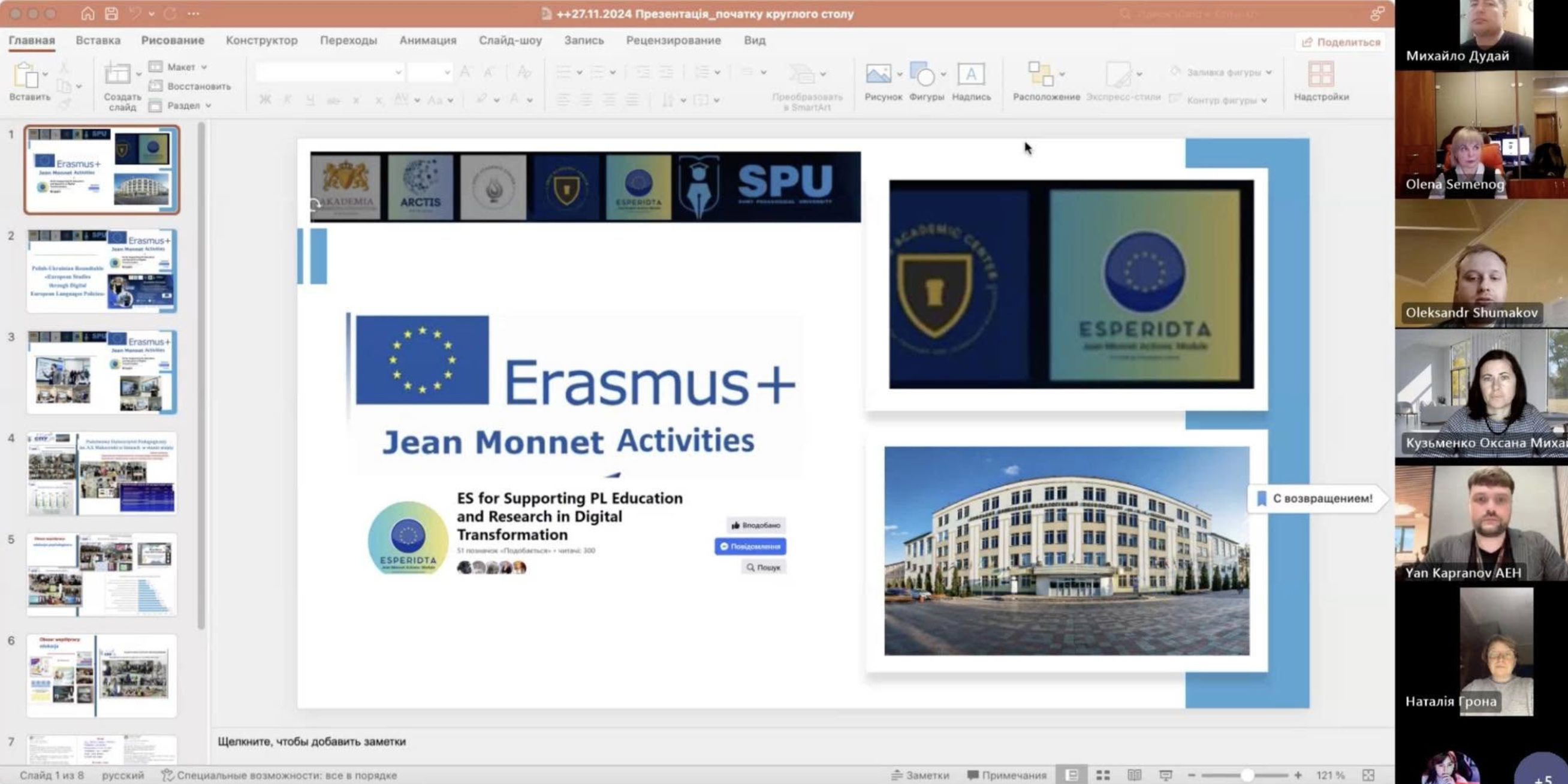Expand the Раздел section dropdown
The width and height of the screenshot is (1568, 784).
[x=180, y=105]
